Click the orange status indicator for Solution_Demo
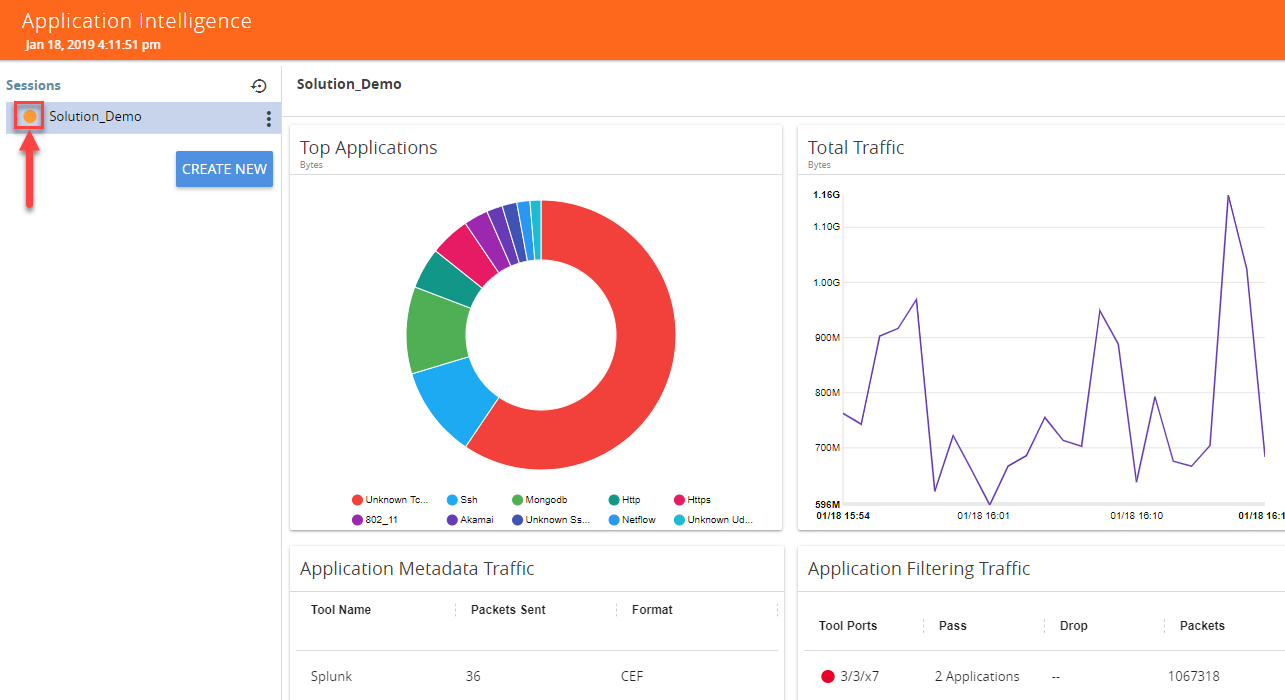Viewport: 1285px width, 700px height. 30,117
